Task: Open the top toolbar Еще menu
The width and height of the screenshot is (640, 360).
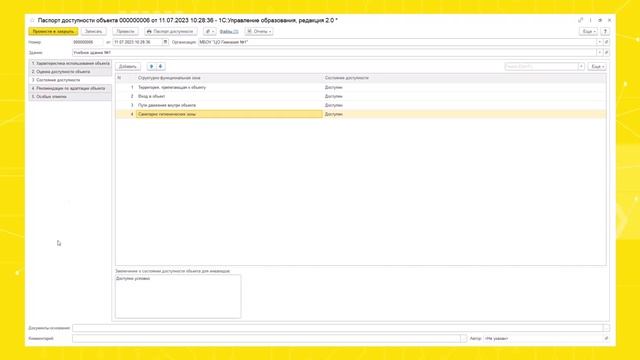Action: coord(589,31)
